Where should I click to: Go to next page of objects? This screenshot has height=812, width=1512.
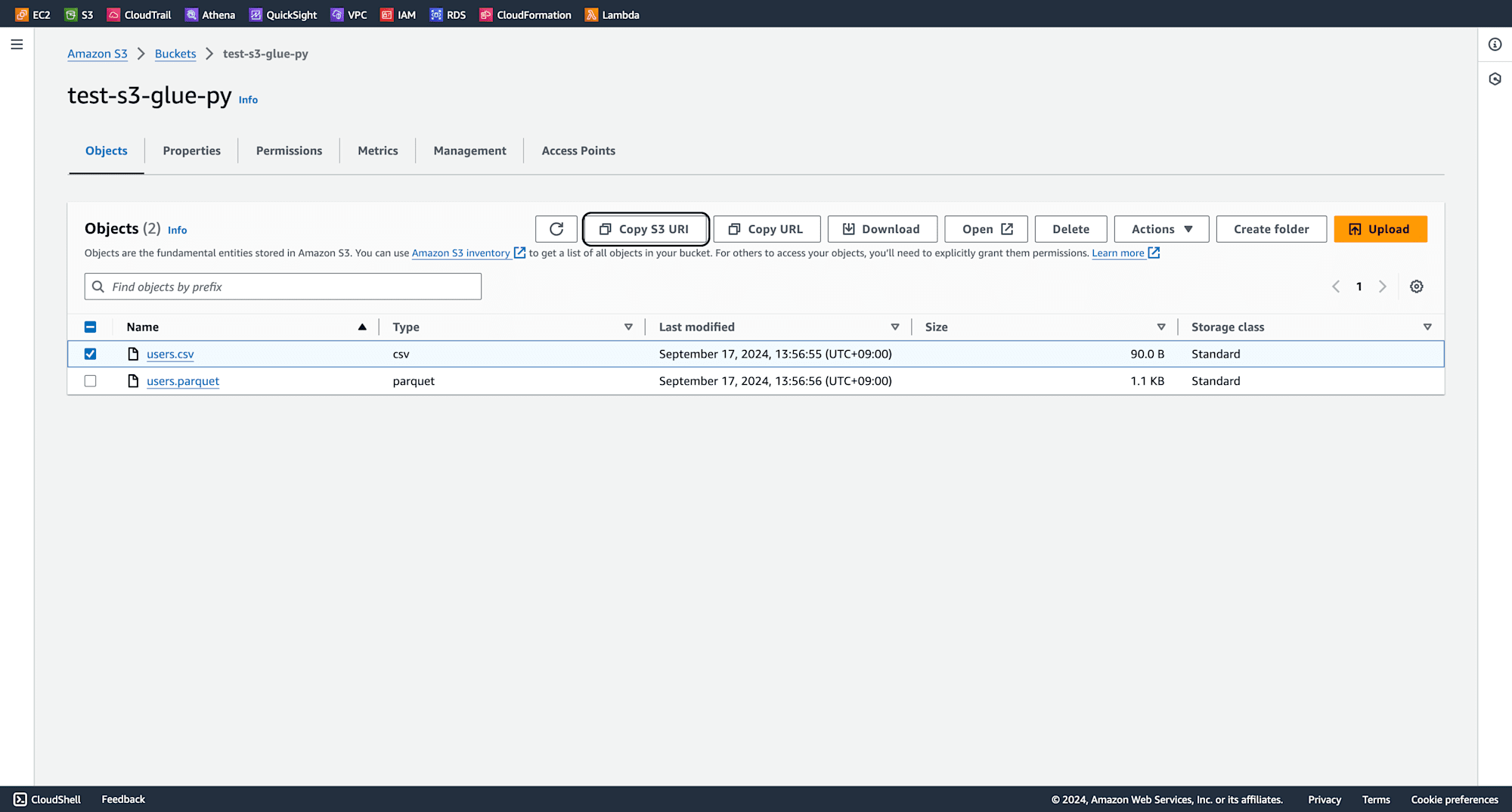[1383, 287]
